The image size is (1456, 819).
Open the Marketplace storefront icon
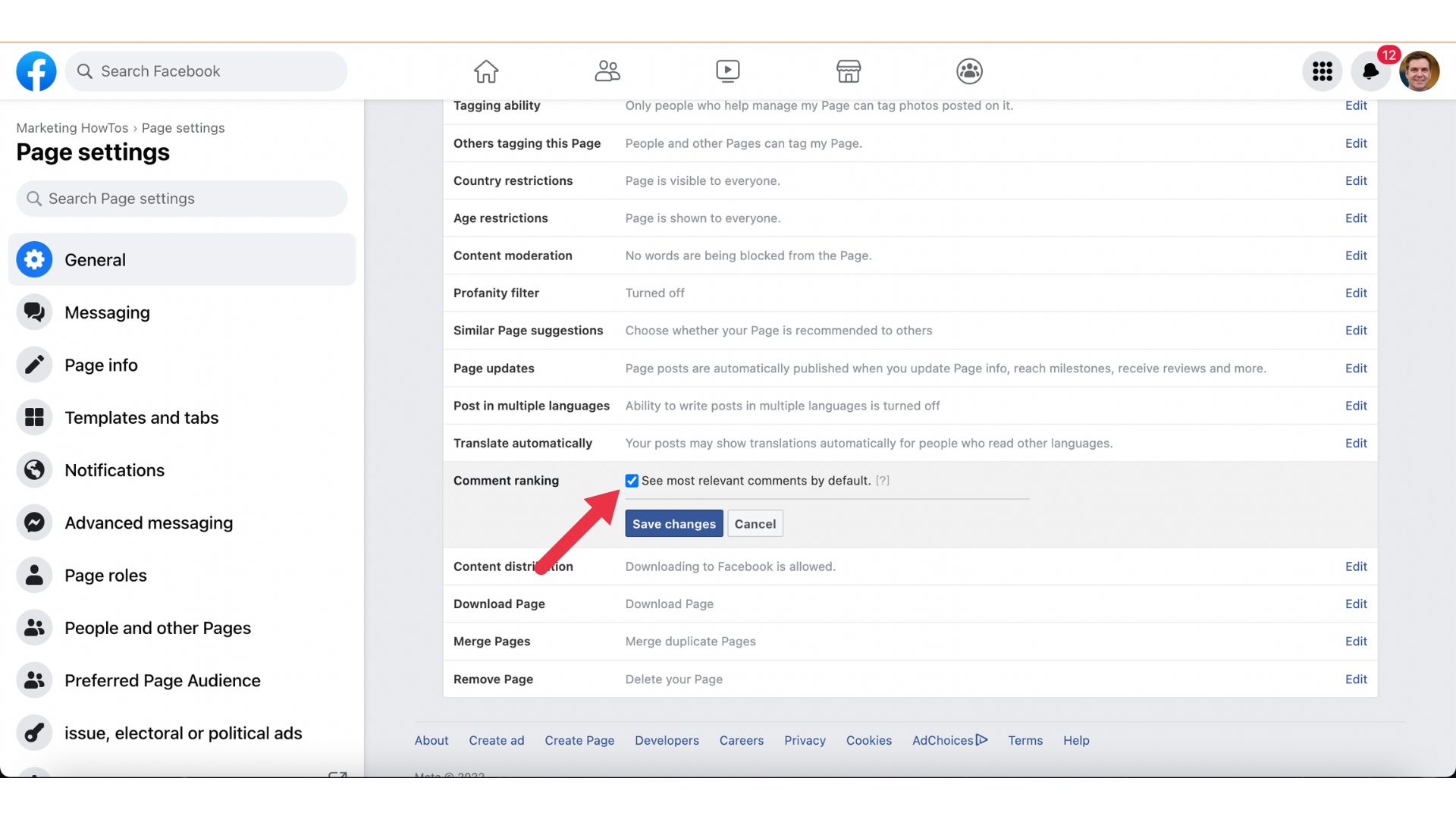[x=849, y=71]
